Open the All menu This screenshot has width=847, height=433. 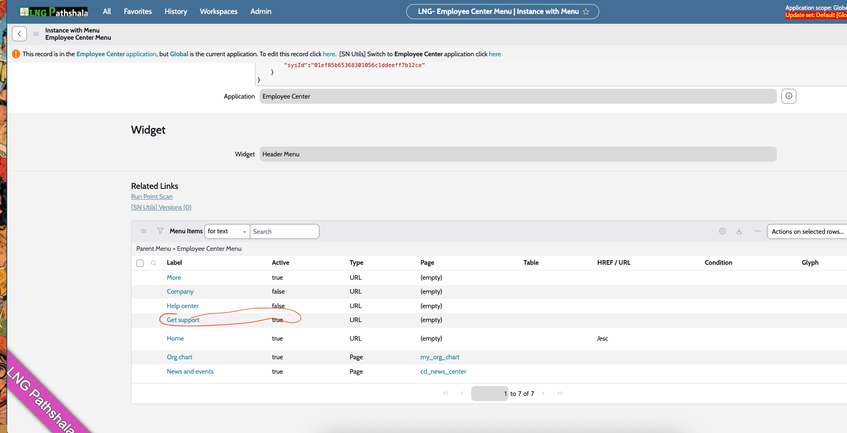pyautogui.click(x=107, y=11)
